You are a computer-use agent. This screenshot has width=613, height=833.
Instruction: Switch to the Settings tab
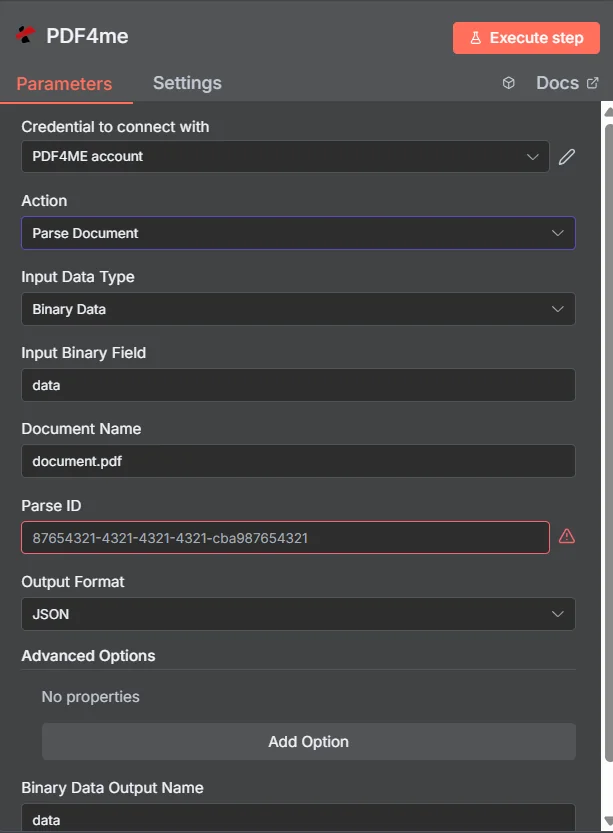tap(187, 83)
